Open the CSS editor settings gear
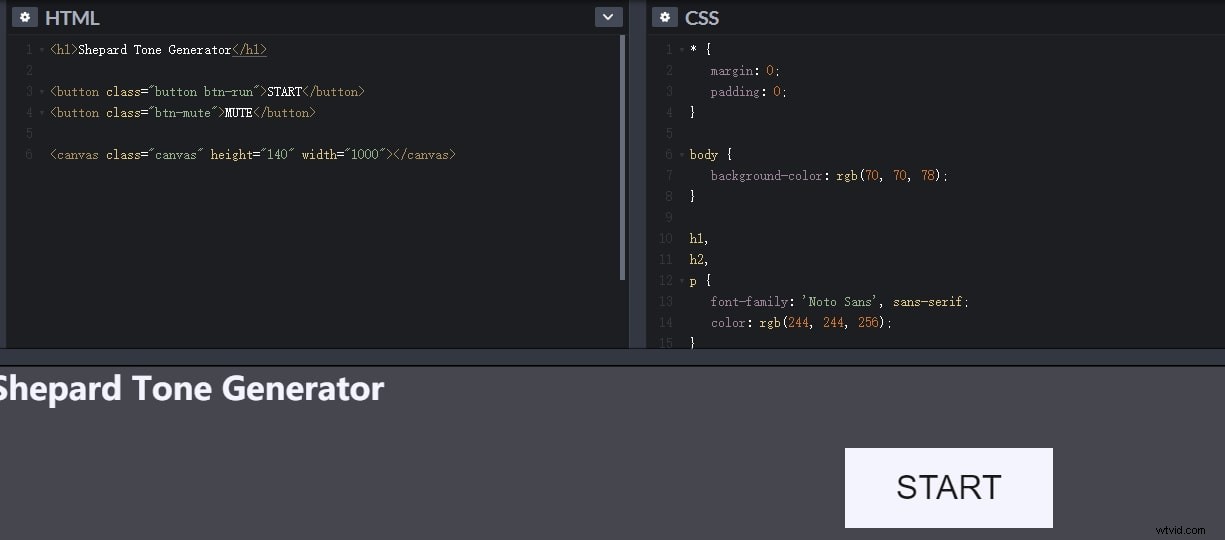The image size is (1225, 540). coord(665,17)
